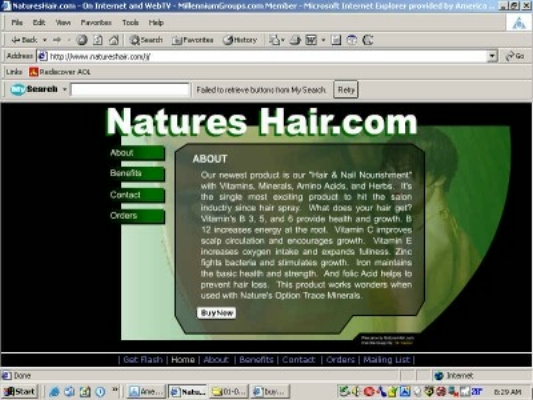Open the Help menu
533x400 pixels.
tap(156, 22)
